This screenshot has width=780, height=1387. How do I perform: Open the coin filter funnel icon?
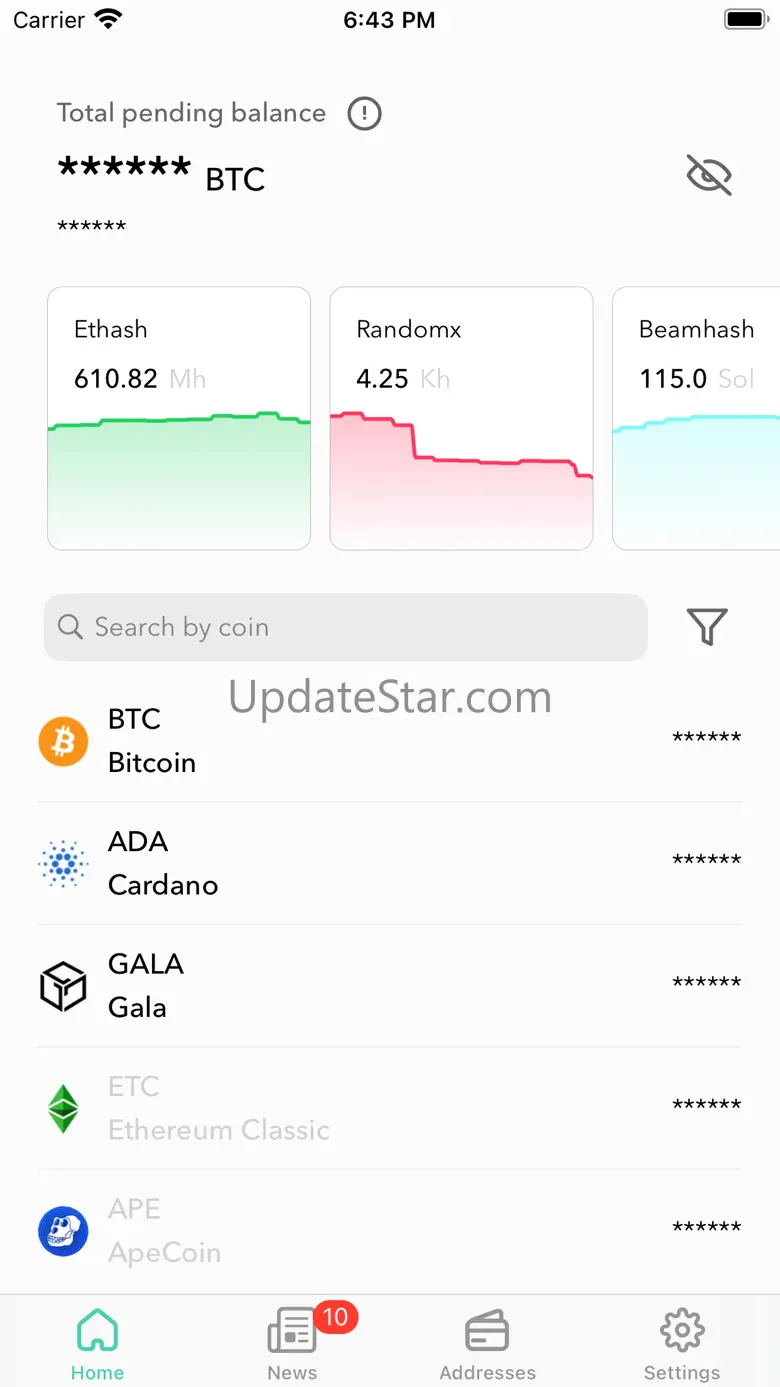(x=707, y=627)
